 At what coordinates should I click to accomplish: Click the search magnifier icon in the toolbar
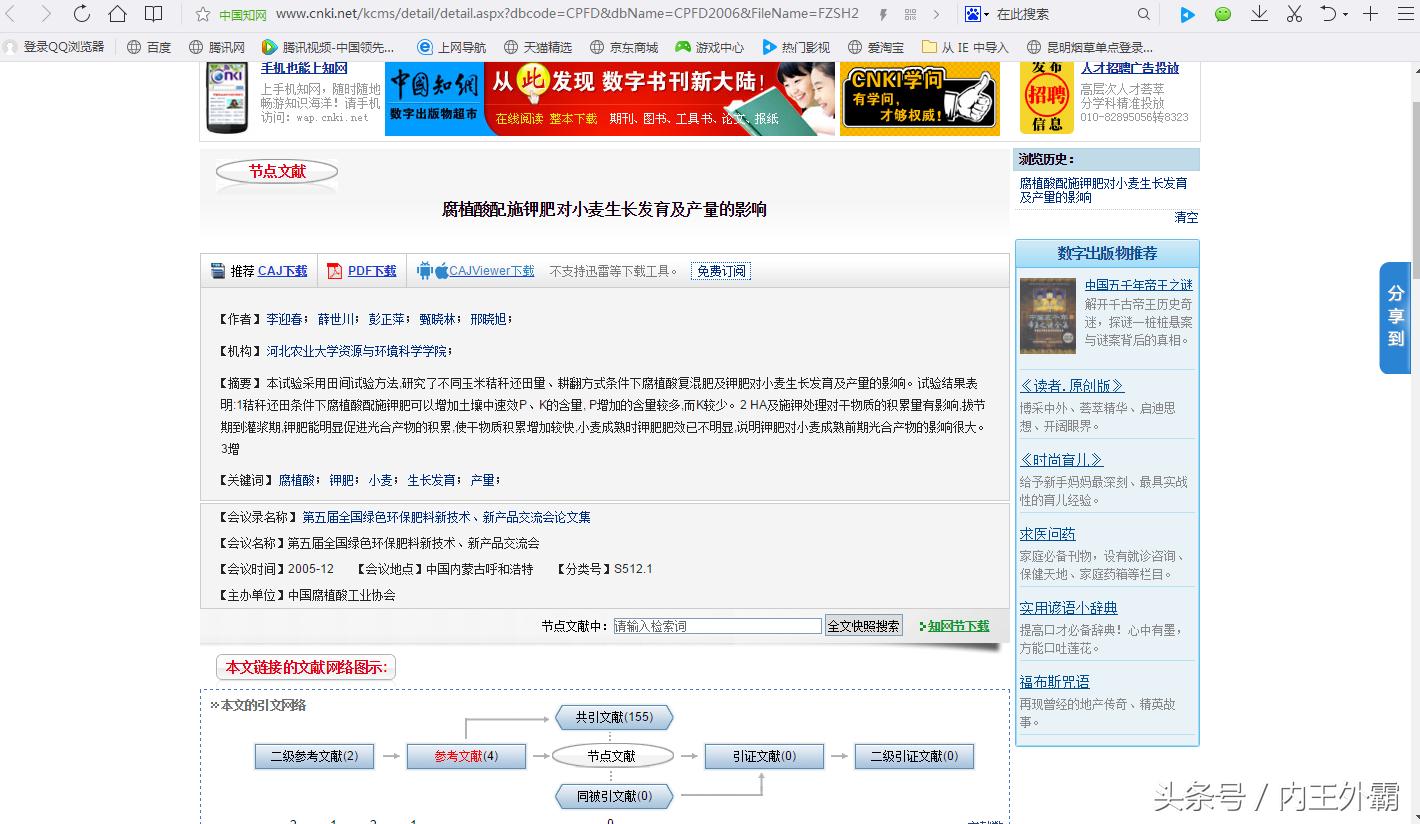coord(1143,14)
